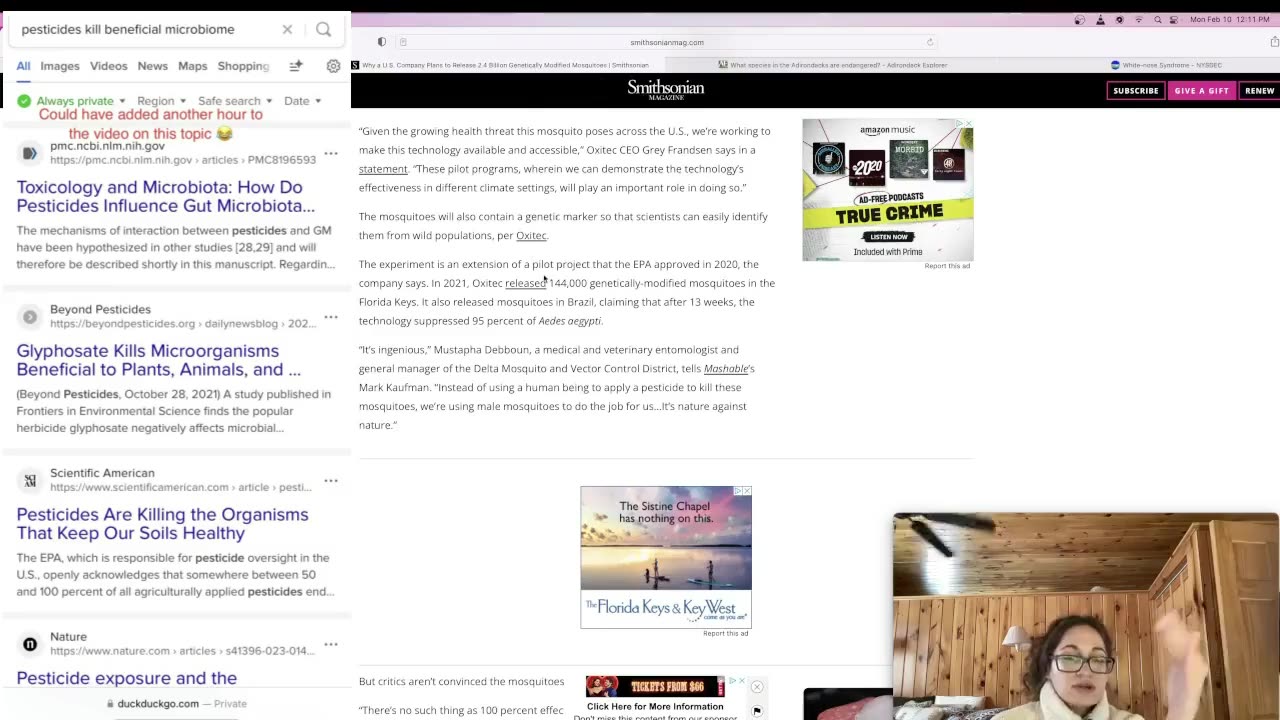Select the All results tab
1280x720 pixels.
click(x=23, y=66)
